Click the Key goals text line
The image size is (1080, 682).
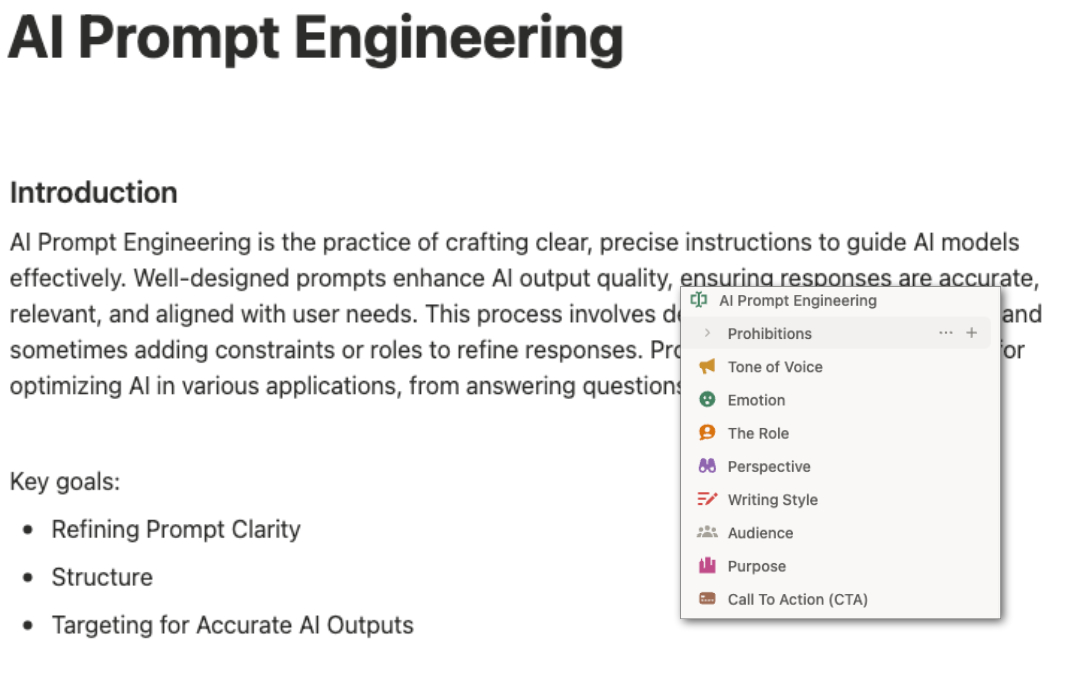pyautogui.click(x=65, y=482)
